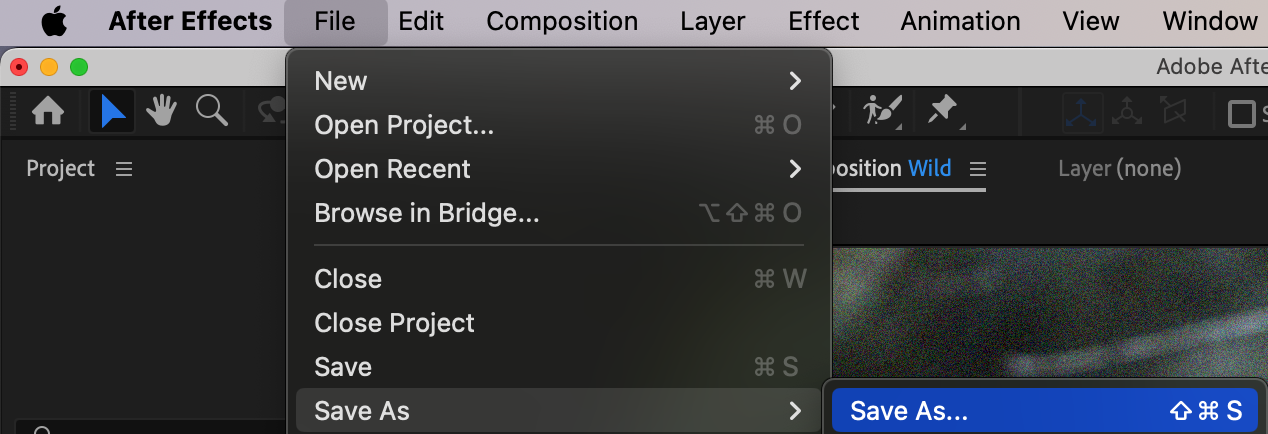
Task: Click Close Project menu entry
Action: tap(394, 323)
